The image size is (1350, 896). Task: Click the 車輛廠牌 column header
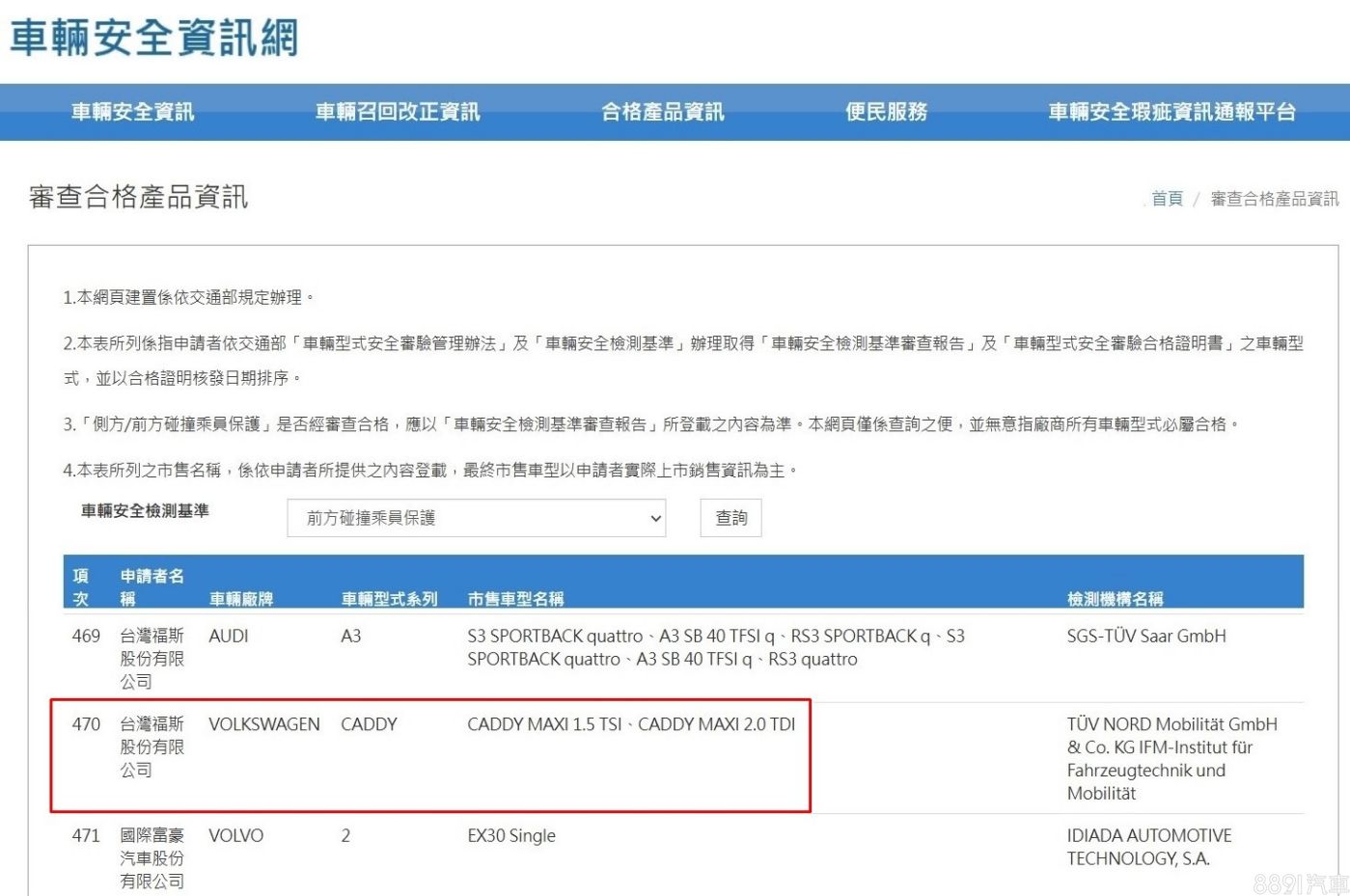click(x=241, y=599)
